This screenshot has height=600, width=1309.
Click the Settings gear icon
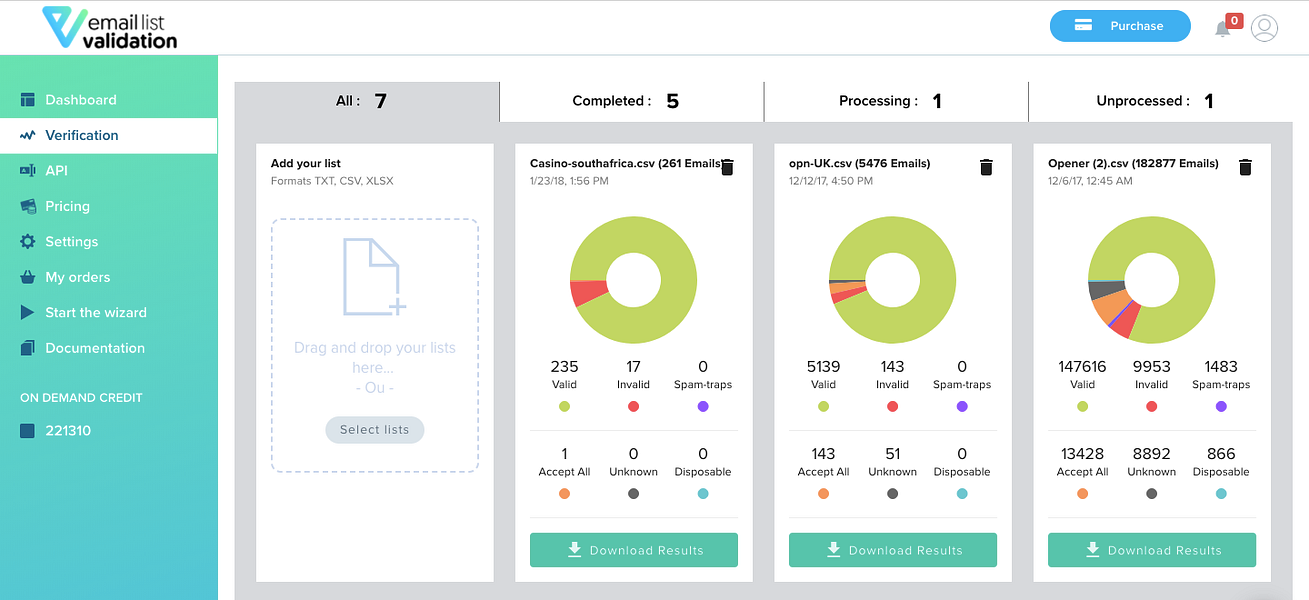[x=27, y=242]
